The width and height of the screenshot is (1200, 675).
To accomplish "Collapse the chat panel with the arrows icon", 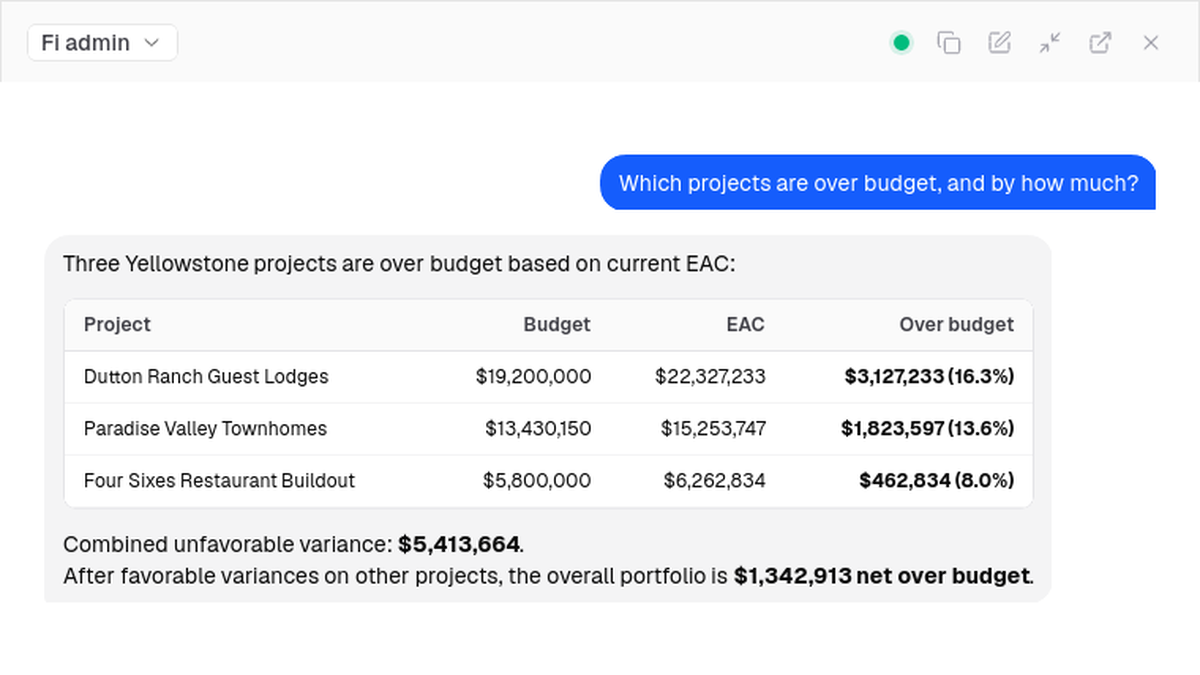I will (1049, 43).
